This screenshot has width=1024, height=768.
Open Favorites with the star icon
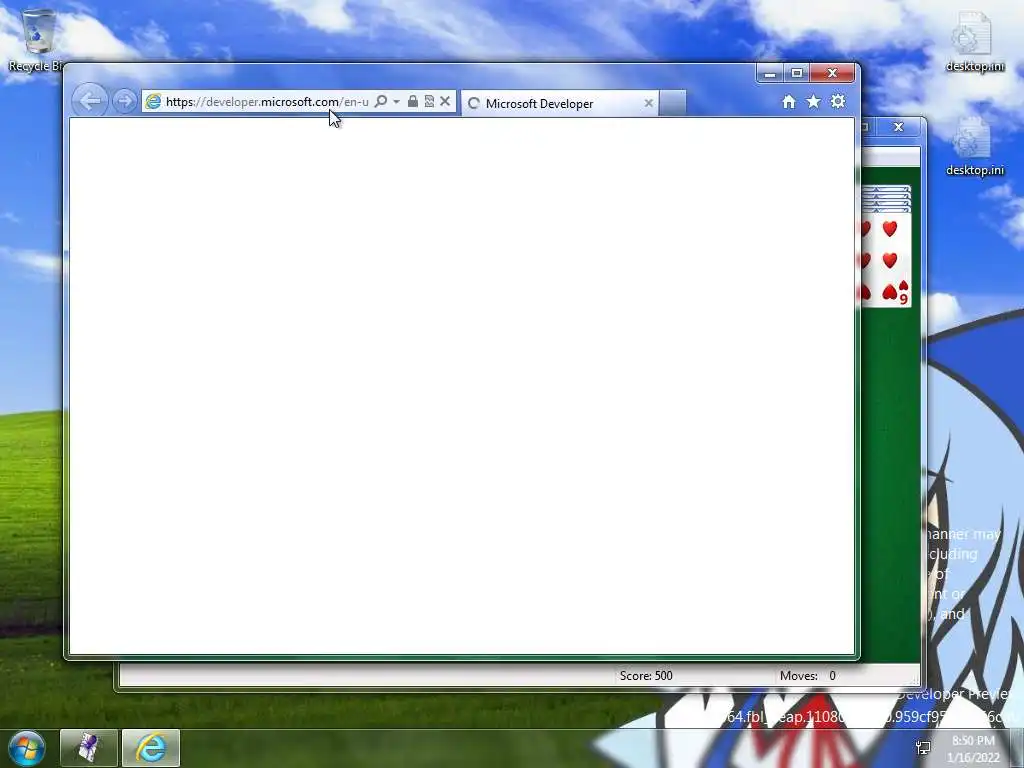pos(813,102)
